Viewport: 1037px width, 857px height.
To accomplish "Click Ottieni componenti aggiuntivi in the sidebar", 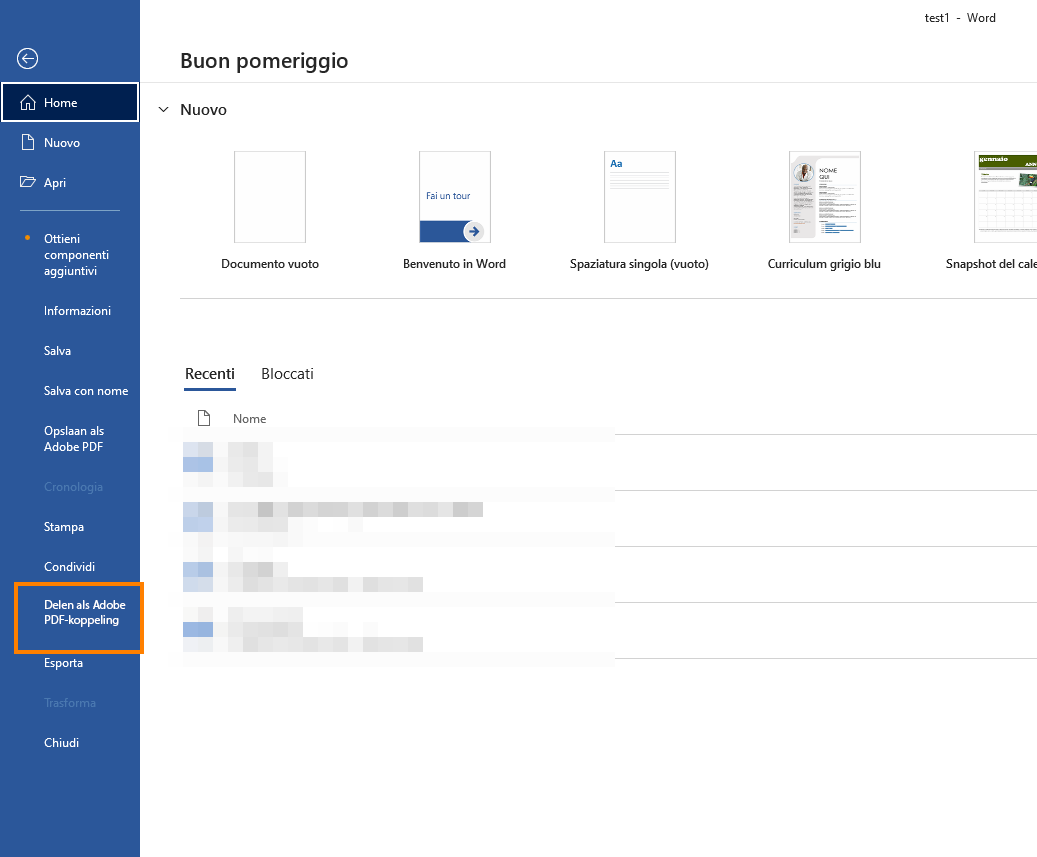I will pos(77,254).
